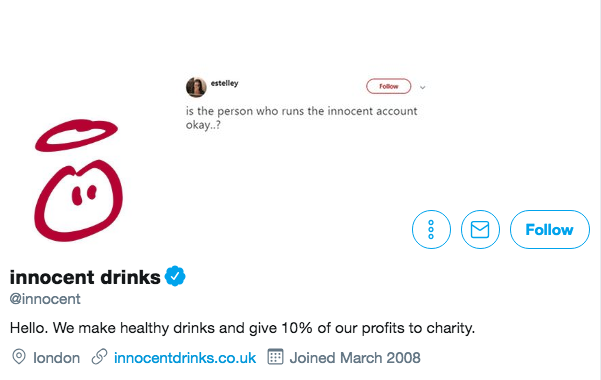The image size is (601, 380).
Task: Click the blue verified badge checkmark
Action: point(175,276)
